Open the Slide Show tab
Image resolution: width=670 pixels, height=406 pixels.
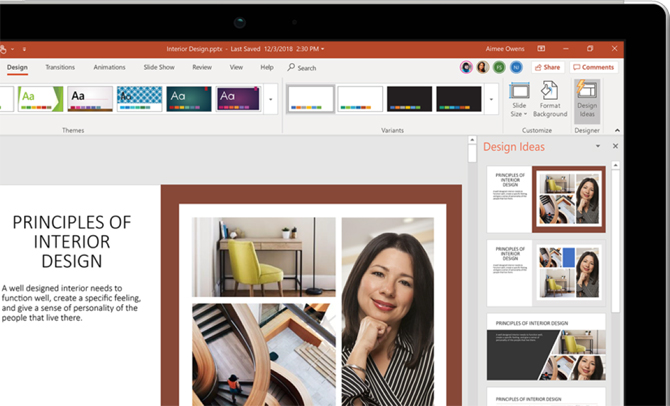(x=159, y=67)
